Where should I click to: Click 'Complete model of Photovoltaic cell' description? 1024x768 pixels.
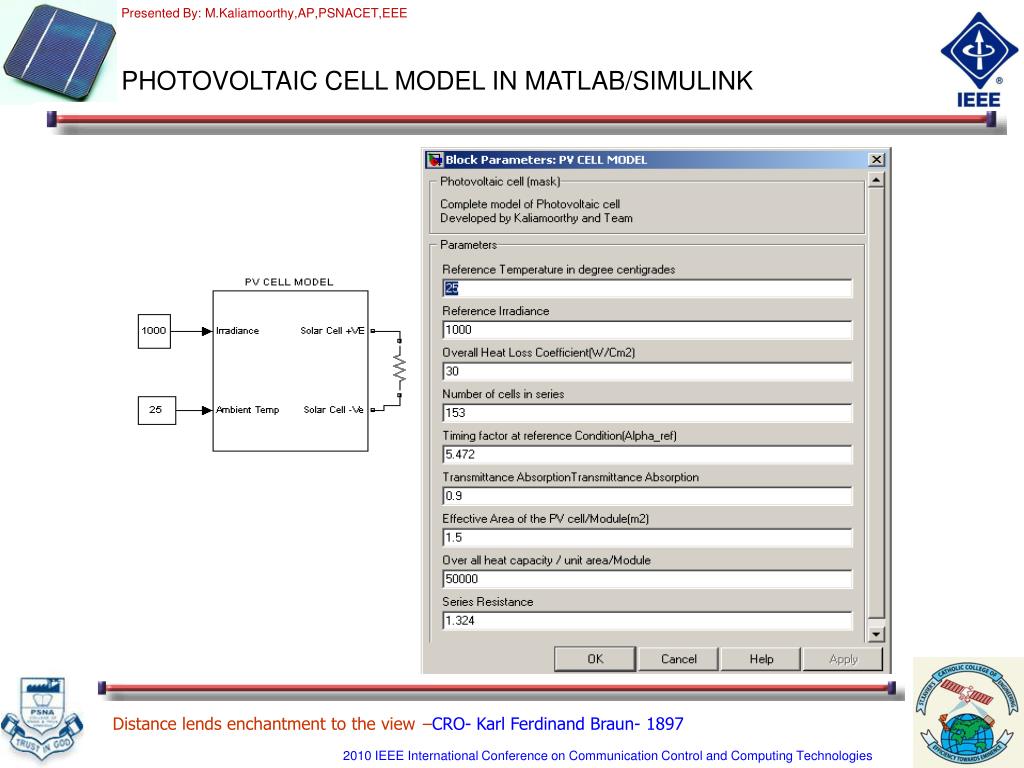[x=530, y=204]
